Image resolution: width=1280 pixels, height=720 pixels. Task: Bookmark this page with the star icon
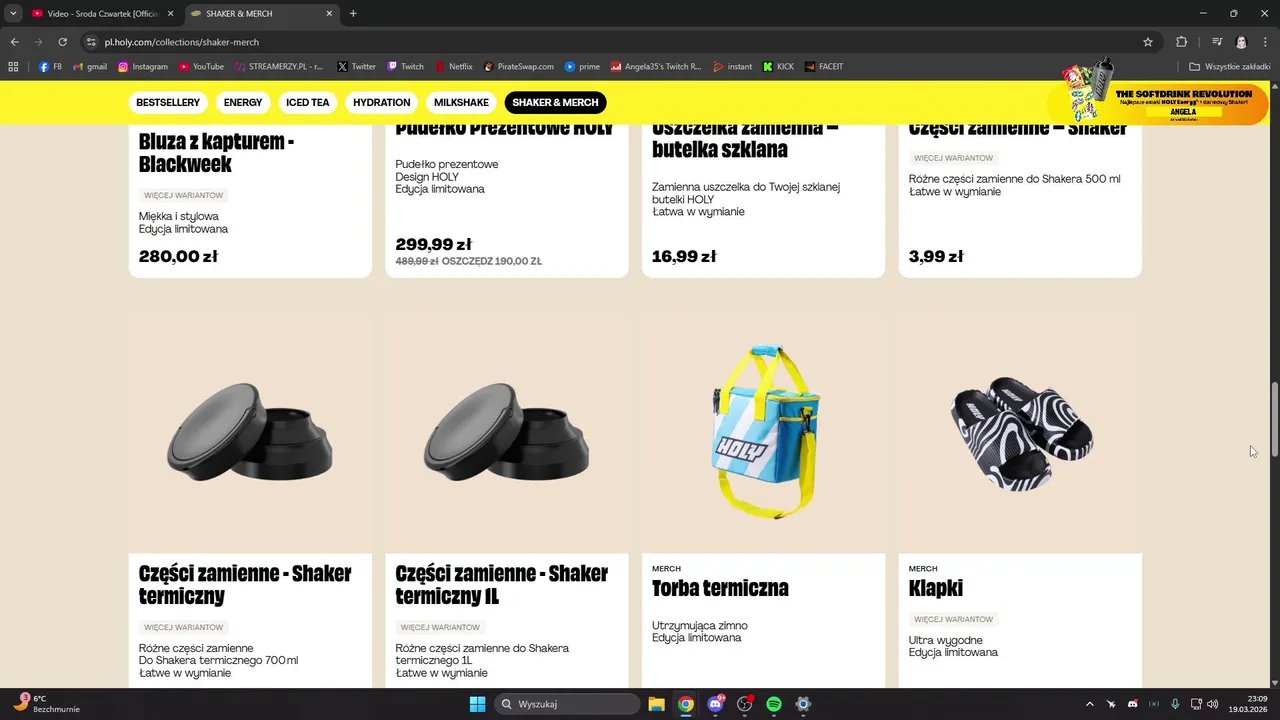click(1148, 42)
